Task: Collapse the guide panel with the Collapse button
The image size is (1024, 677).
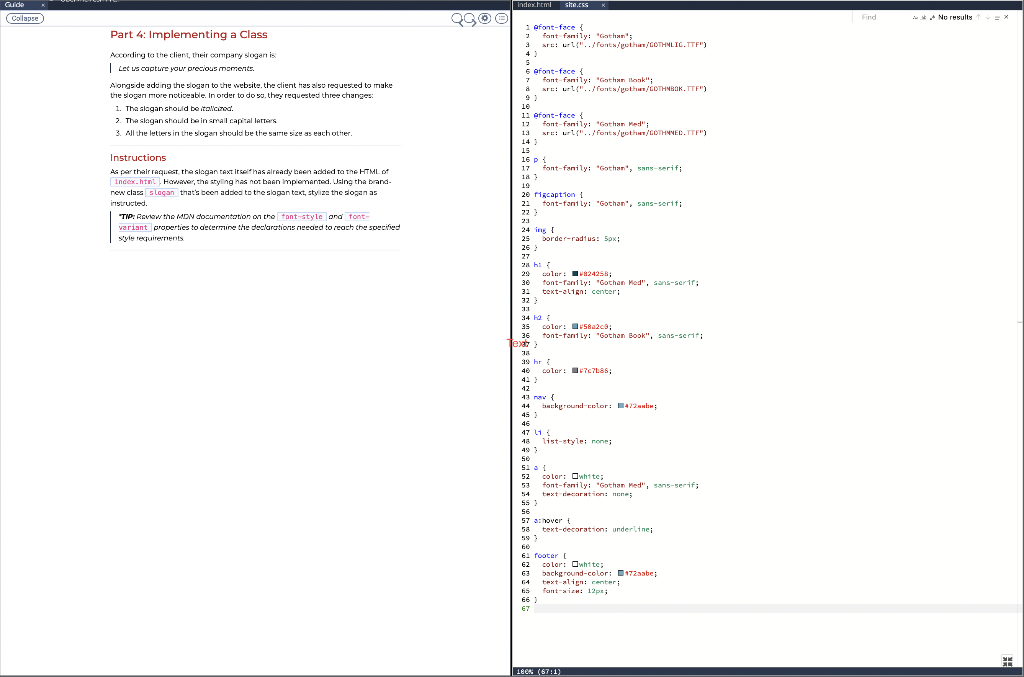Action: (24, 18)
